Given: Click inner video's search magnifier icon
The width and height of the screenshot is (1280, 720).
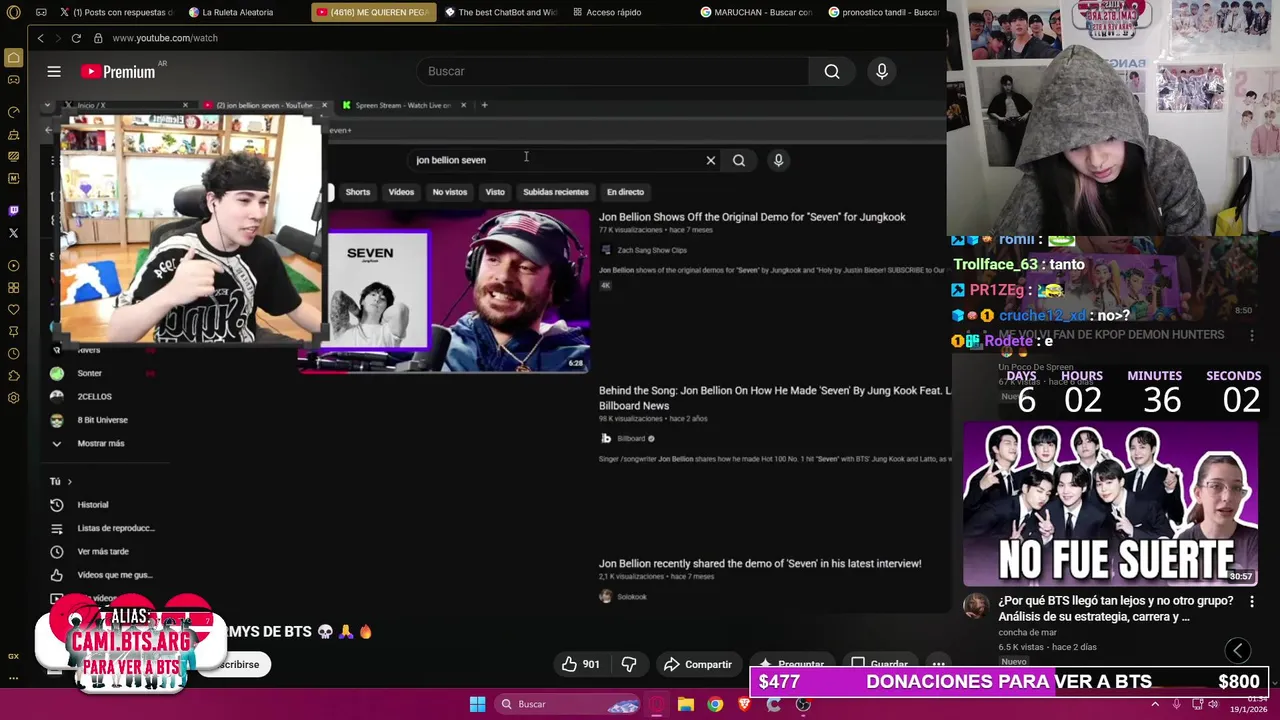Looking at the screenshot, I should (x=739, y=160).
